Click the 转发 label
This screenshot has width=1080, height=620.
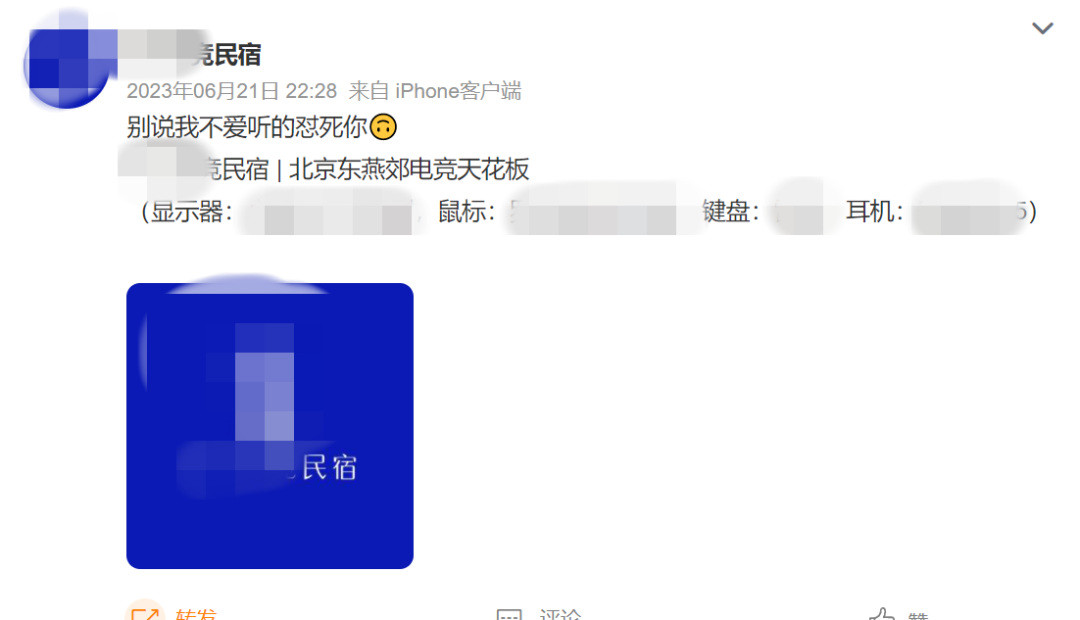point(196,614)
